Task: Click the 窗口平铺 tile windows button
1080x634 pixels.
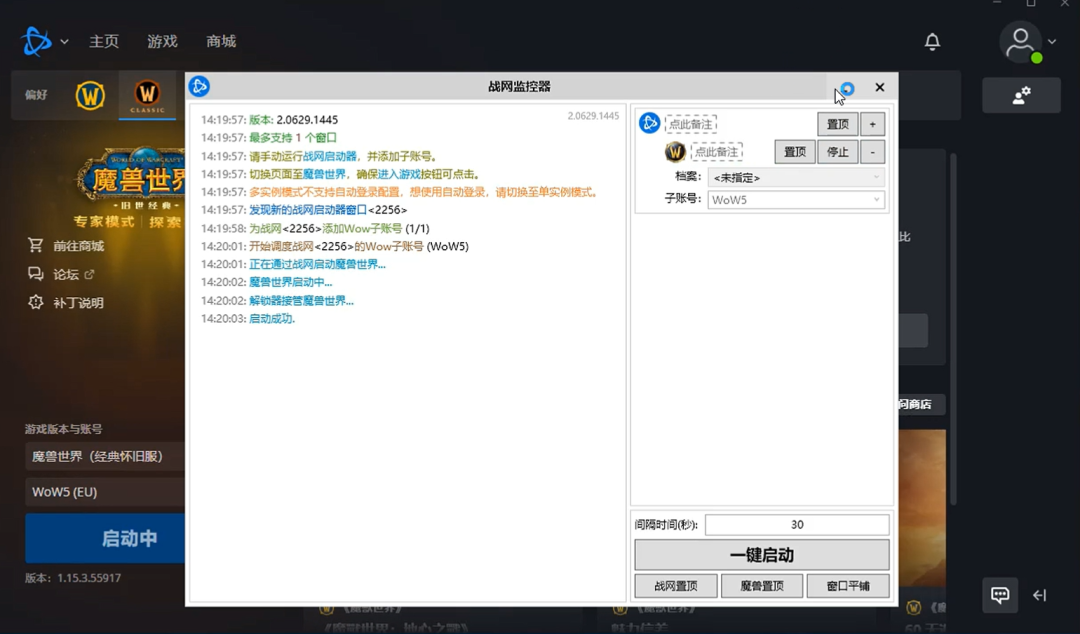Action: click(x=848, y=586)
